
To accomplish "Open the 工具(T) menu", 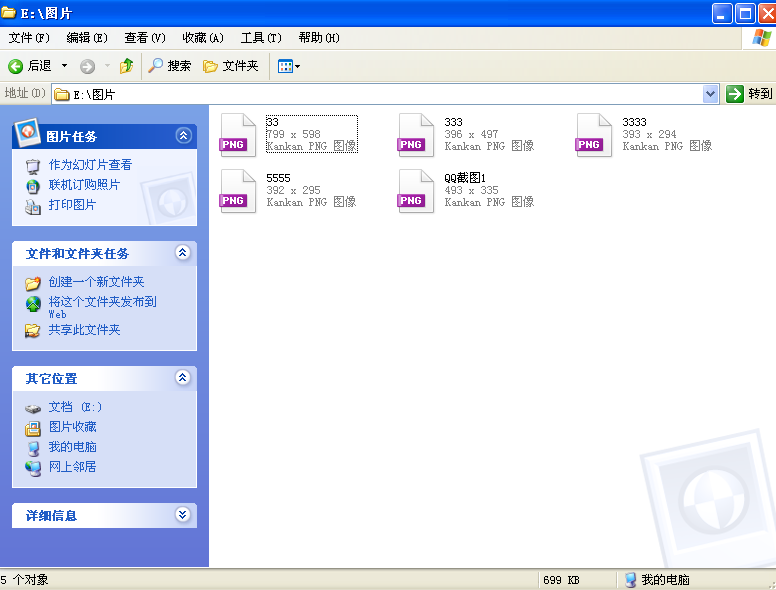I will tap(261, 38).
